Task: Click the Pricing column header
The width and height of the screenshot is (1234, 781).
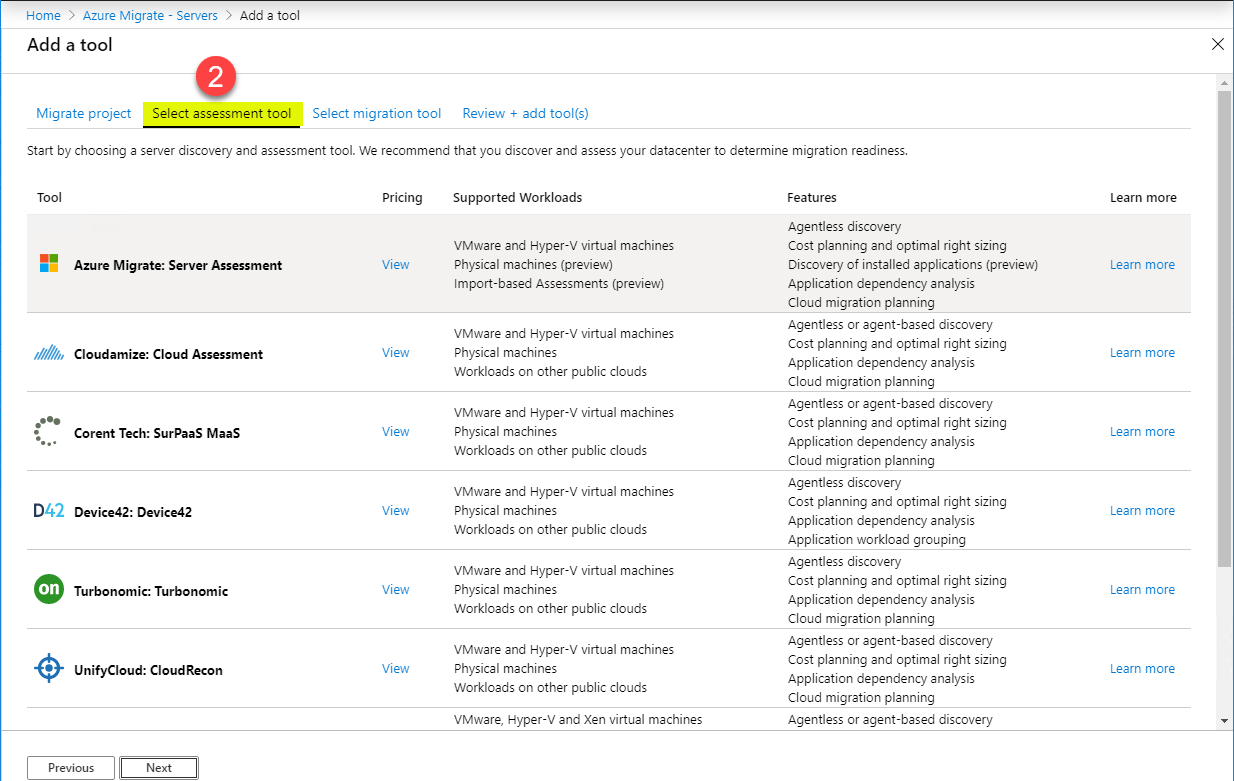Action: coord(402,198)
